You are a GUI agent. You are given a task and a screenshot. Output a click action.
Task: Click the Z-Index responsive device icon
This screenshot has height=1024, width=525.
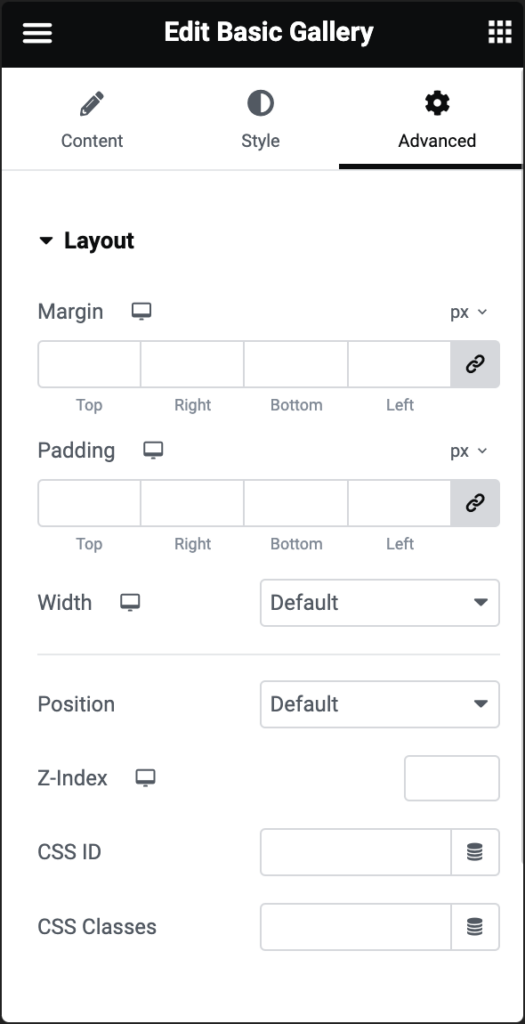[x=146, y=778]
